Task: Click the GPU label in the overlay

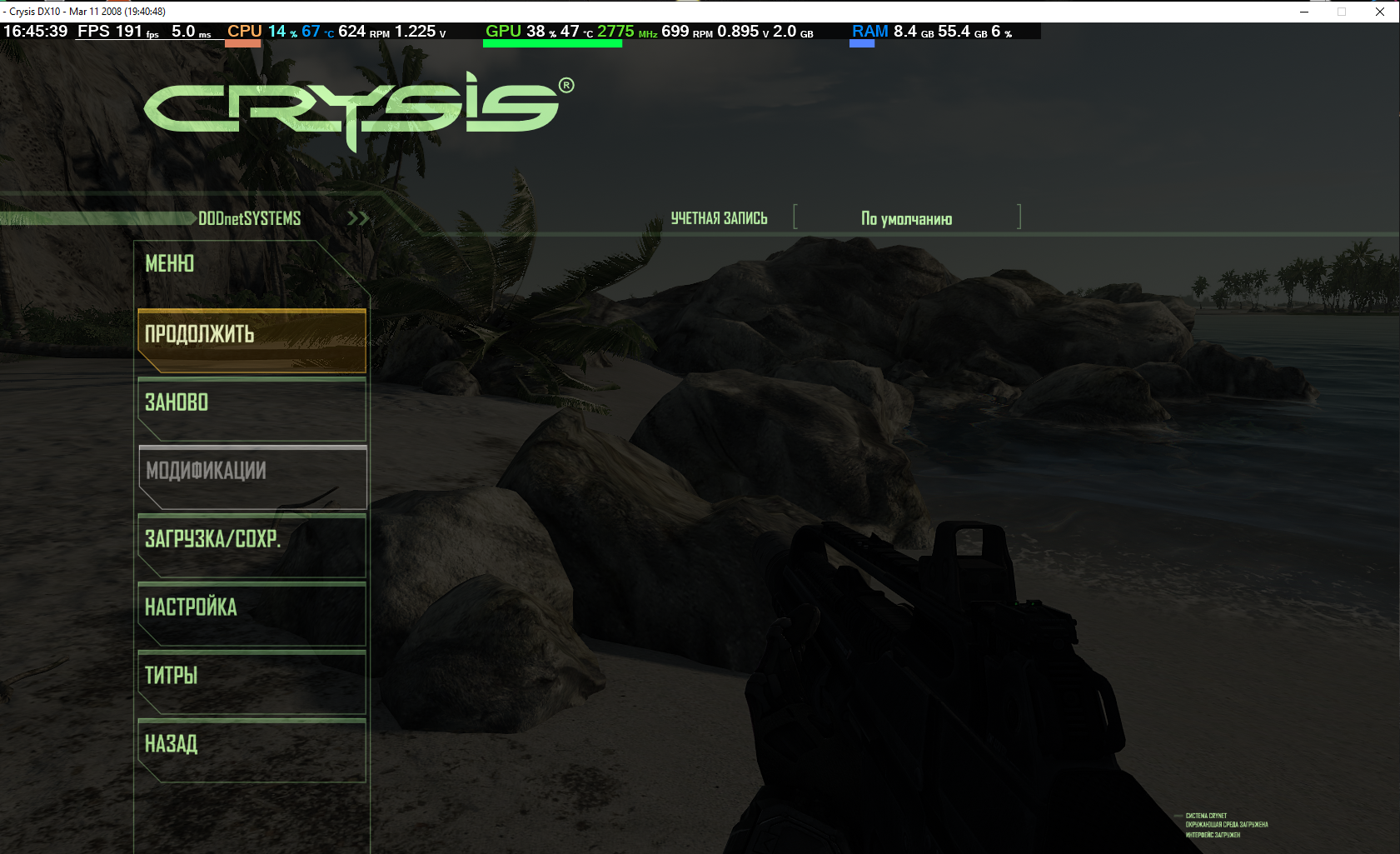Action: 503,32
